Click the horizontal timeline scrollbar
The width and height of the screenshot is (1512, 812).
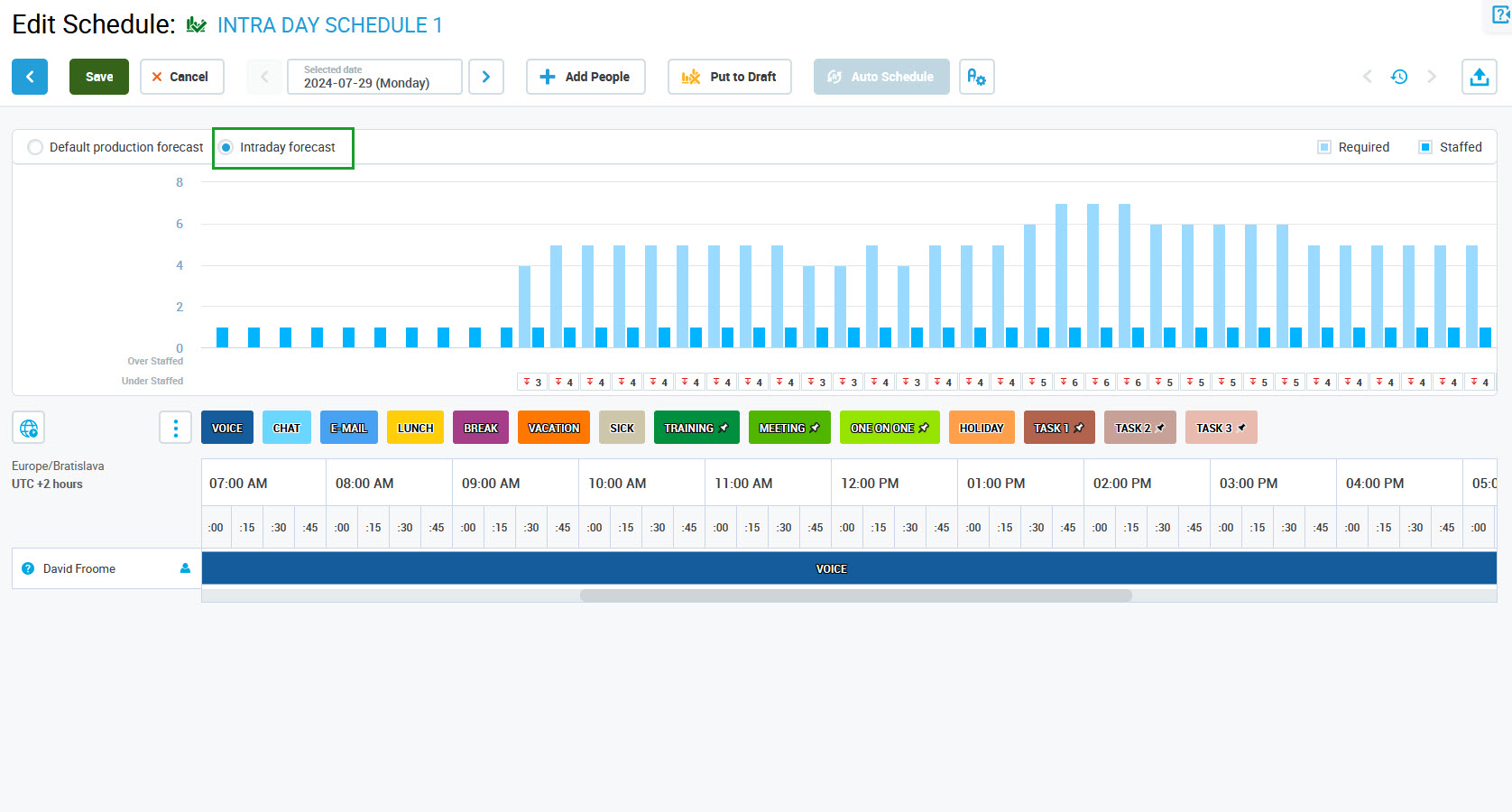point(855,595)
